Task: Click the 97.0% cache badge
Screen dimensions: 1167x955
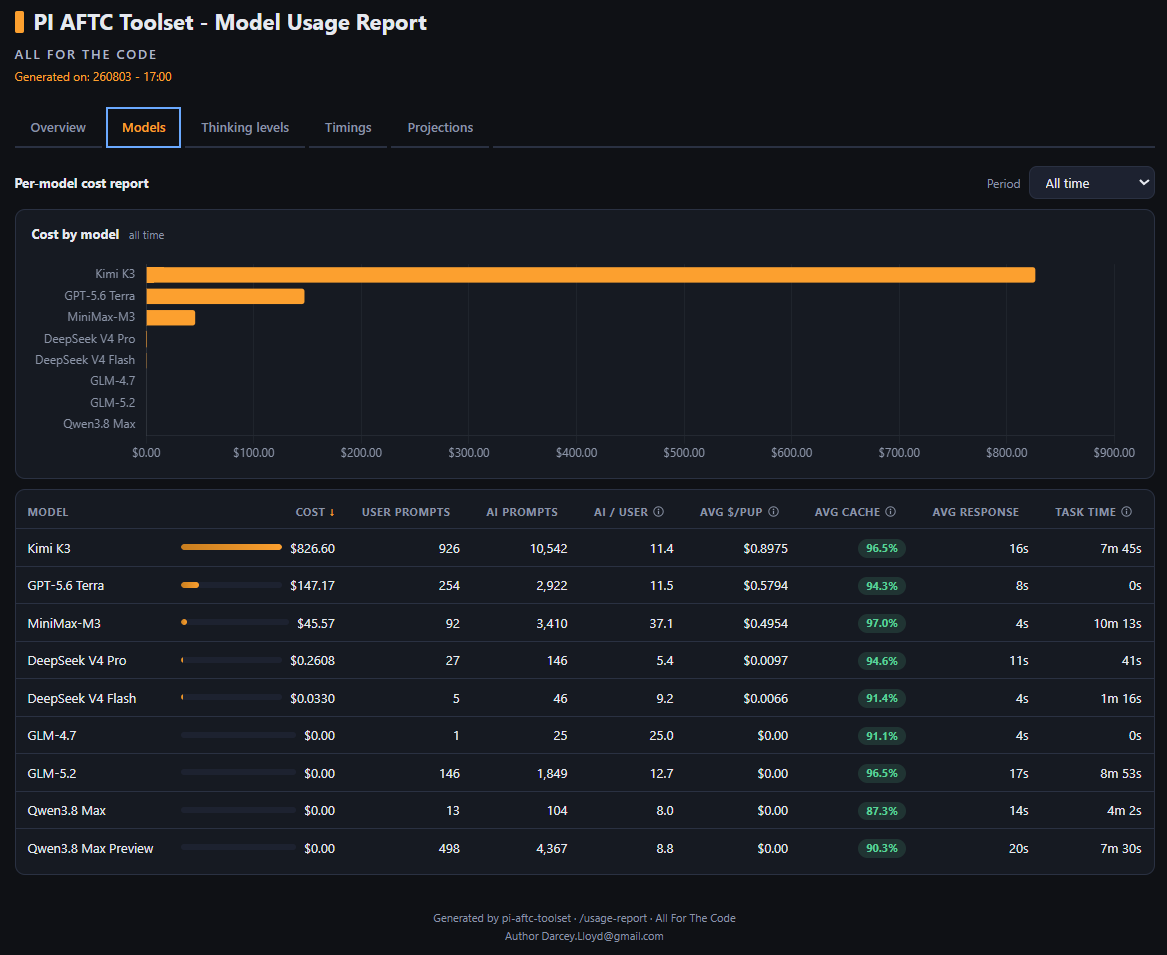Action: click(882, 624)
